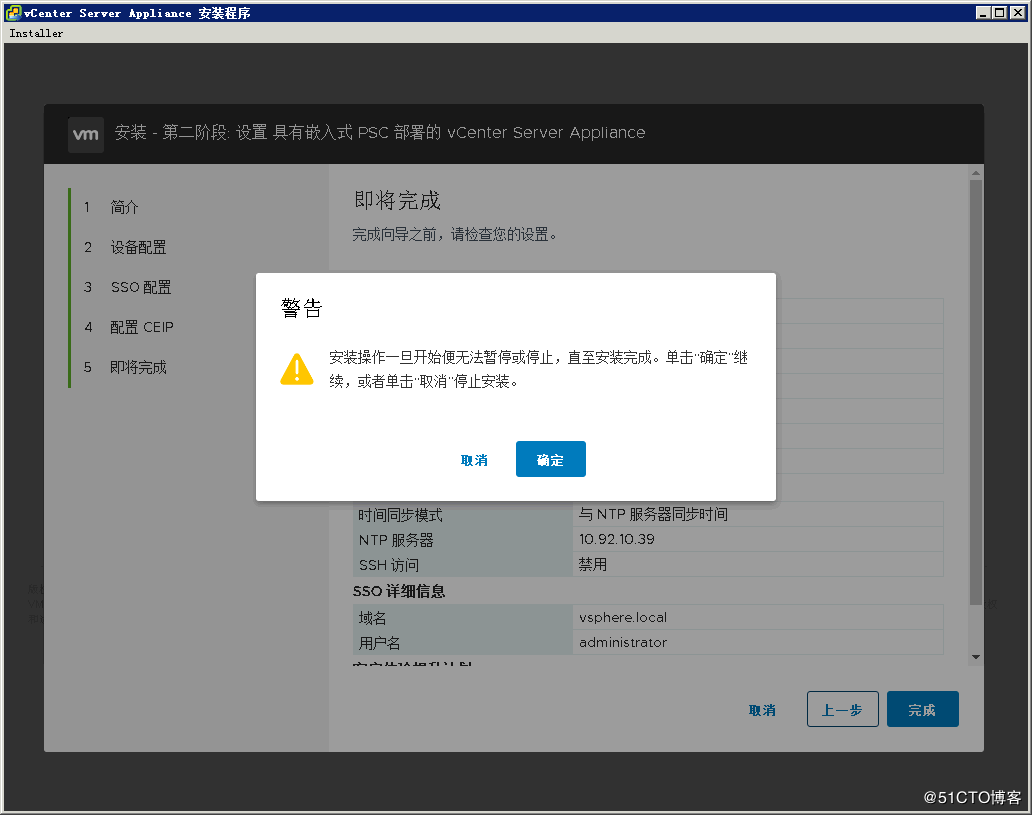Minimize the installer window

(983, 13)
